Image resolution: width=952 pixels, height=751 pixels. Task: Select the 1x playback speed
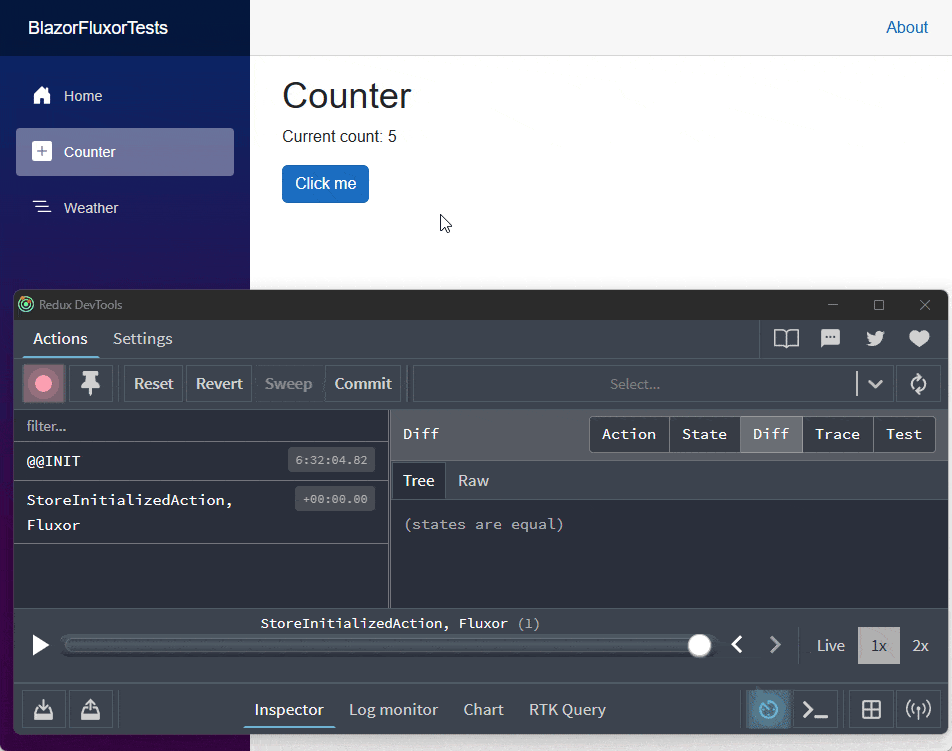coord(879,645)
